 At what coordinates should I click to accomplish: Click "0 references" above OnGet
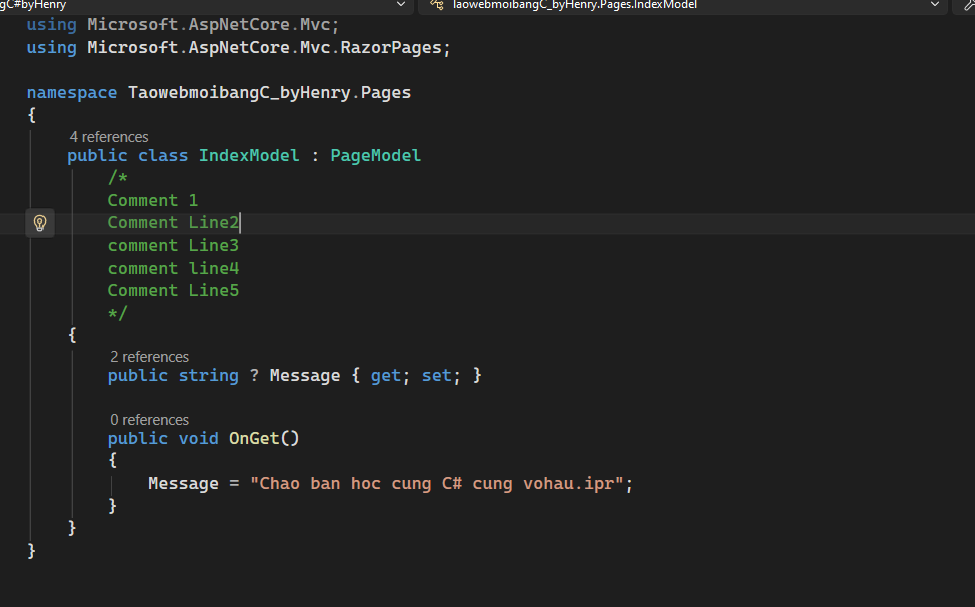149,420
